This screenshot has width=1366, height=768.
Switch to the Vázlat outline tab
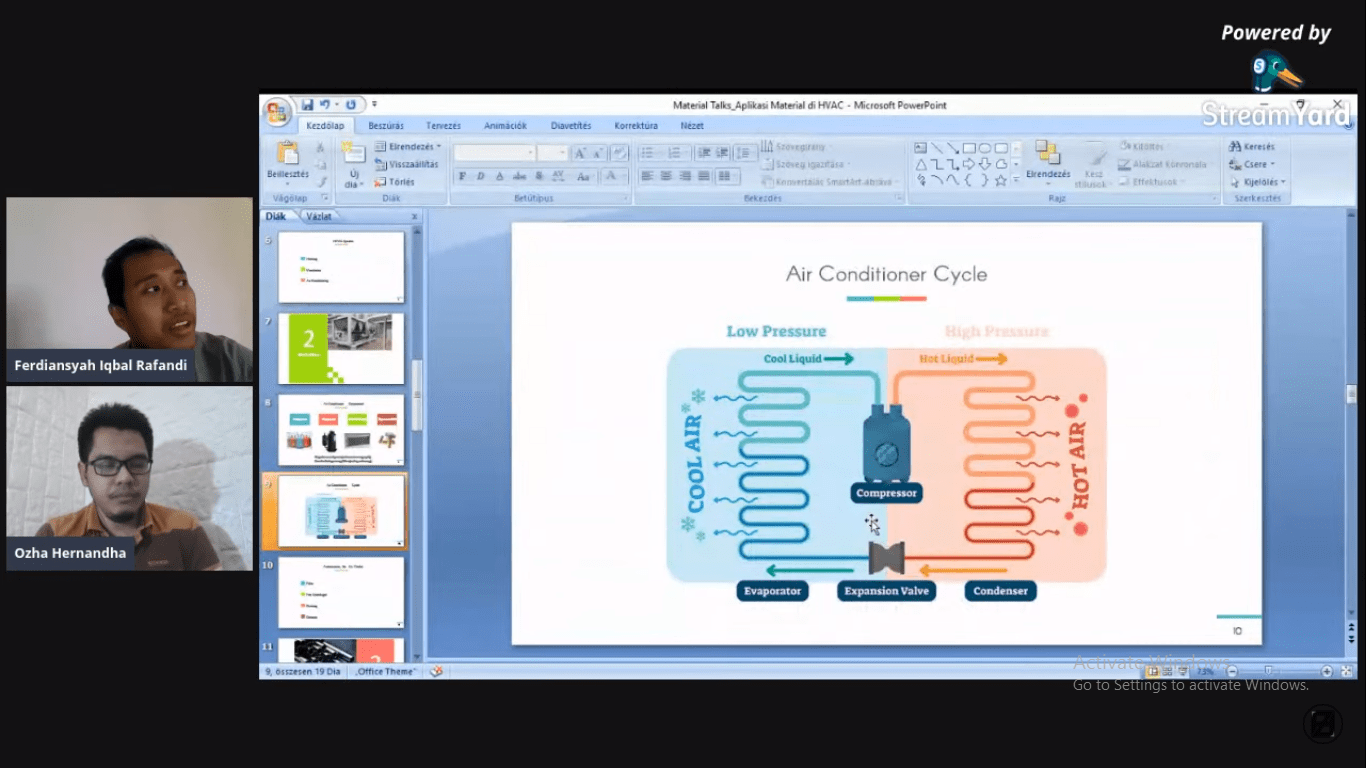click(319, 216)
